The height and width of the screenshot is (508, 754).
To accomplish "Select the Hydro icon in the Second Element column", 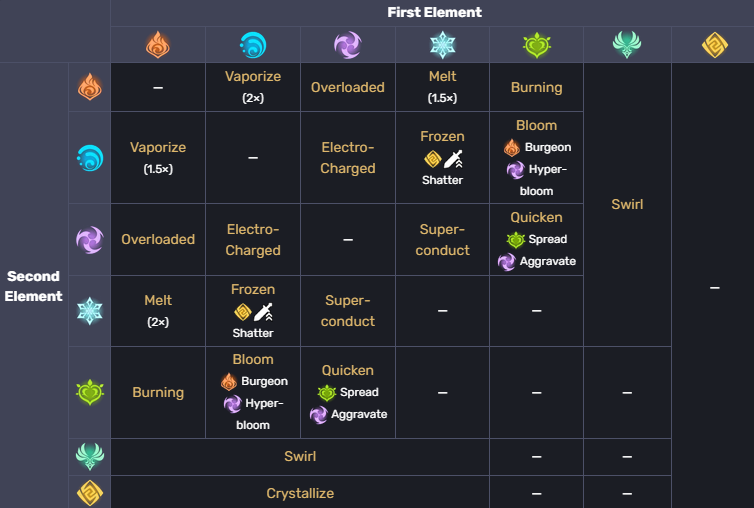I will tap(90, 158).
